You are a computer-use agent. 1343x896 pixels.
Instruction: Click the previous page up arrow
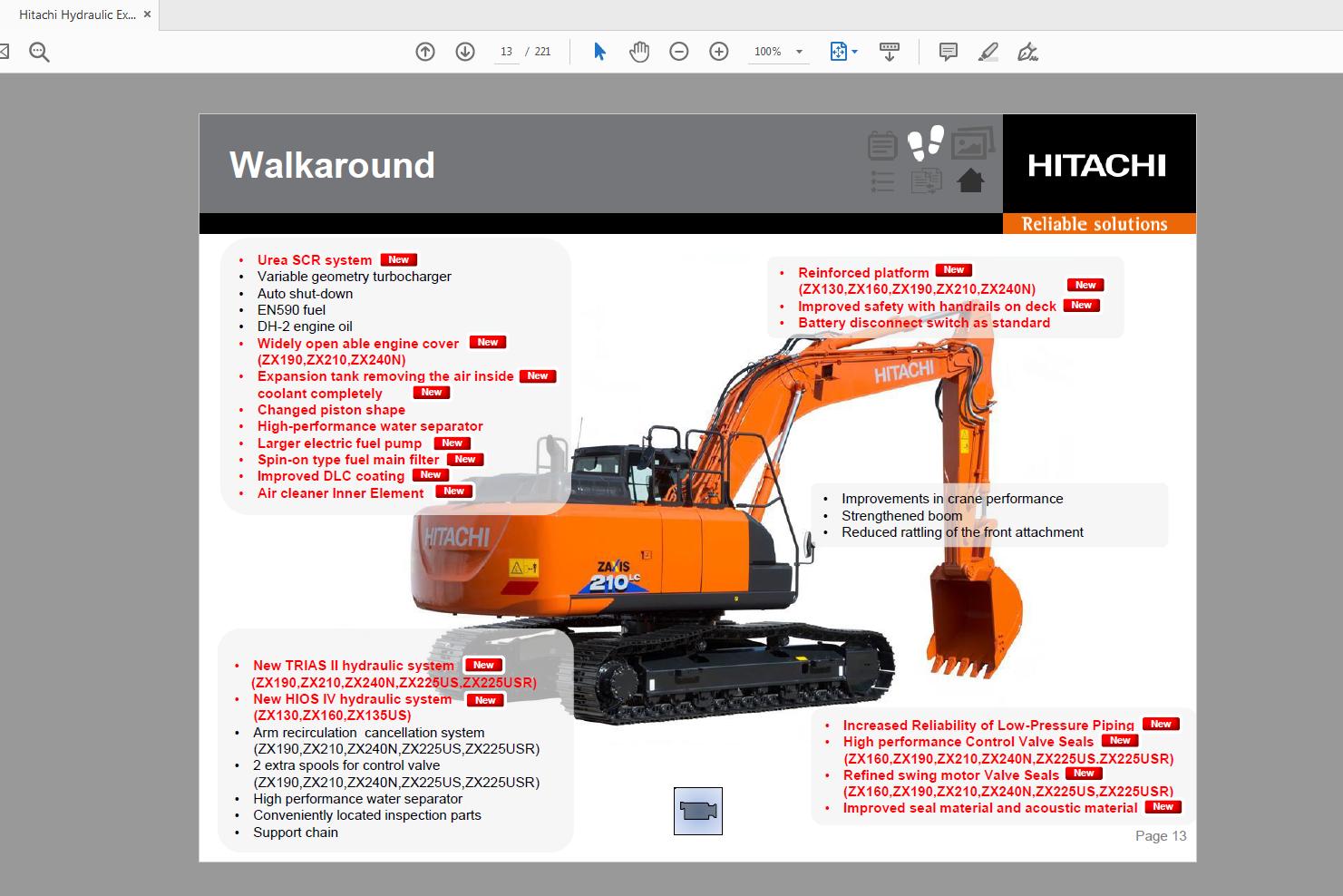[x=424, y=52]
